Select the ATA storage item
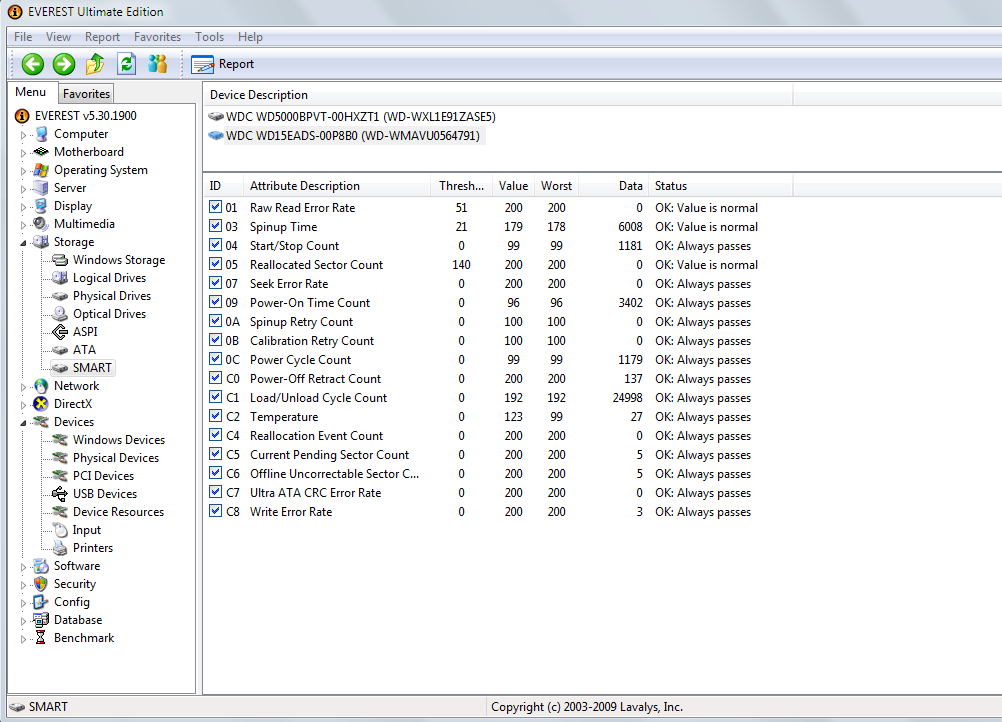Image resolution: width=1002 pixels, height=722 pixels. [x=84, y=350]
